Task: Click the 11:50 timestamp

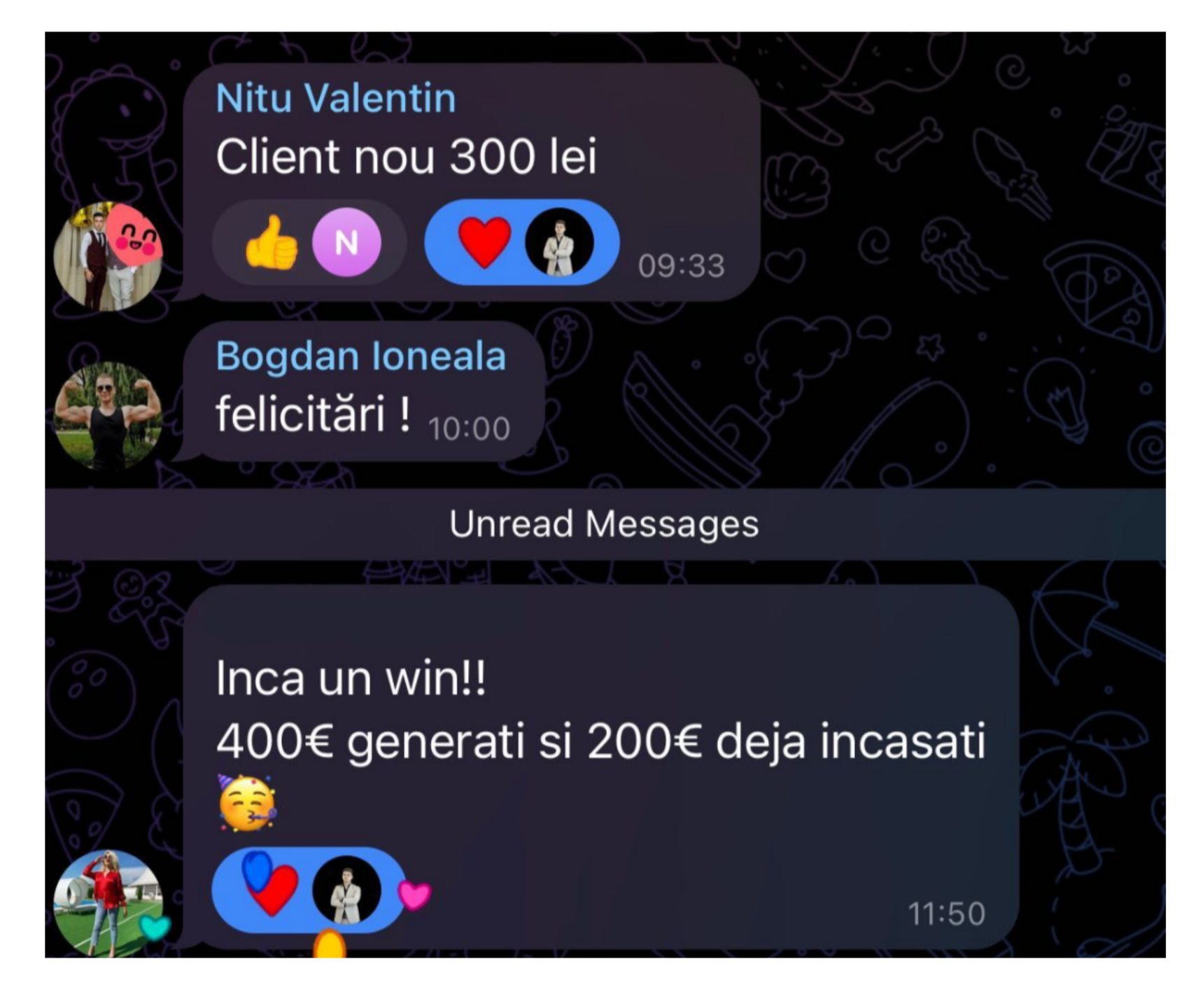Action: tap(946, 913)
